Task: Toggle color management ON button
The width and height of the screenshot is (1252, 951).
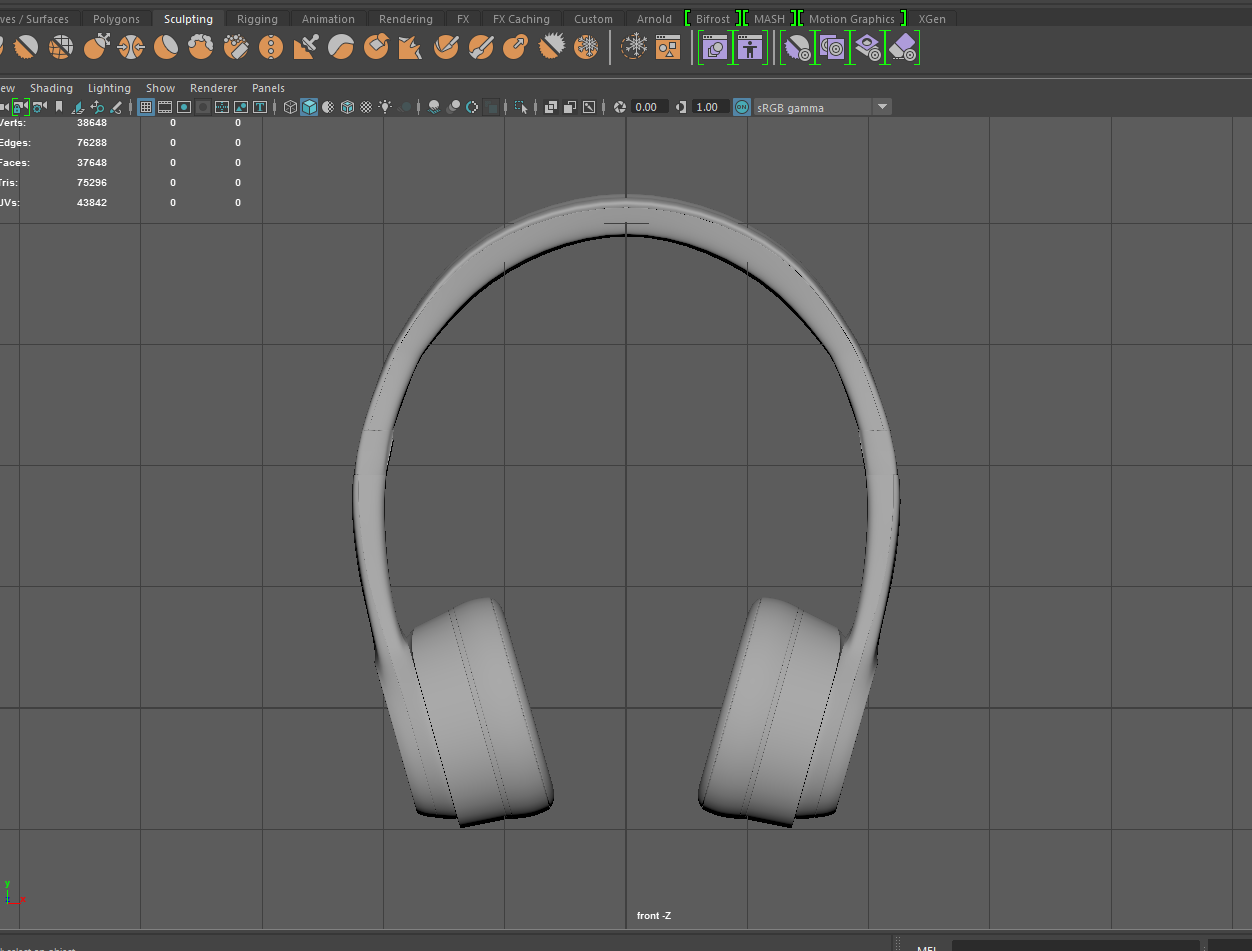Action: [741, 107]
